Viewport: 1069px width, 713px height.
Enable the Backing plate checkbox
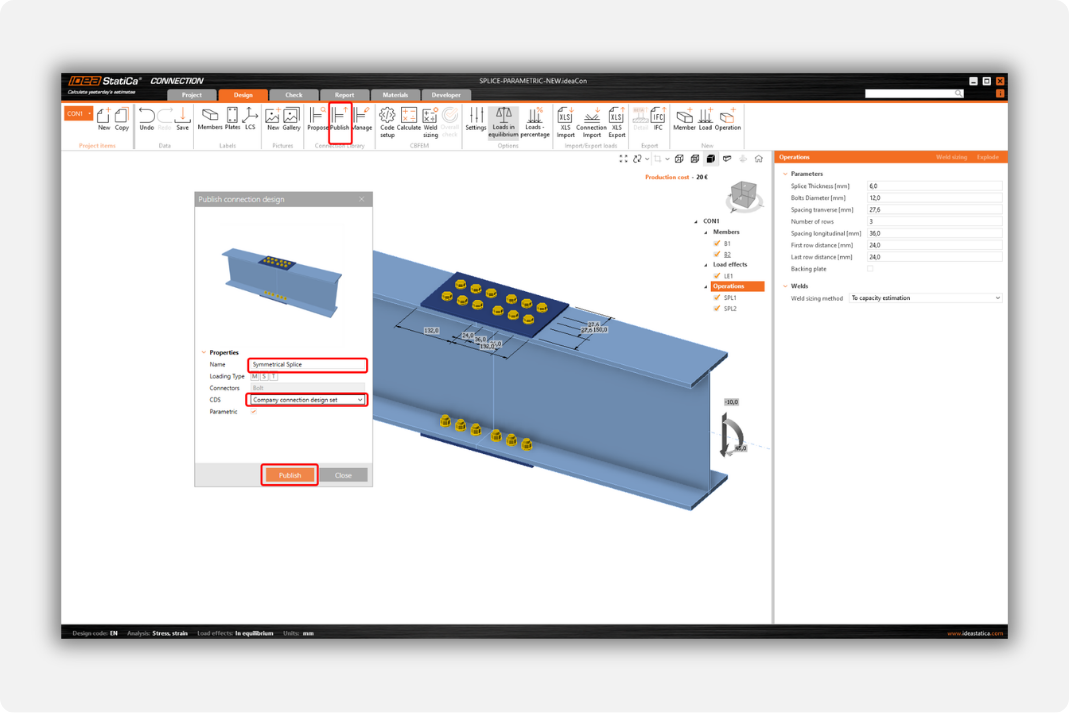870,269
